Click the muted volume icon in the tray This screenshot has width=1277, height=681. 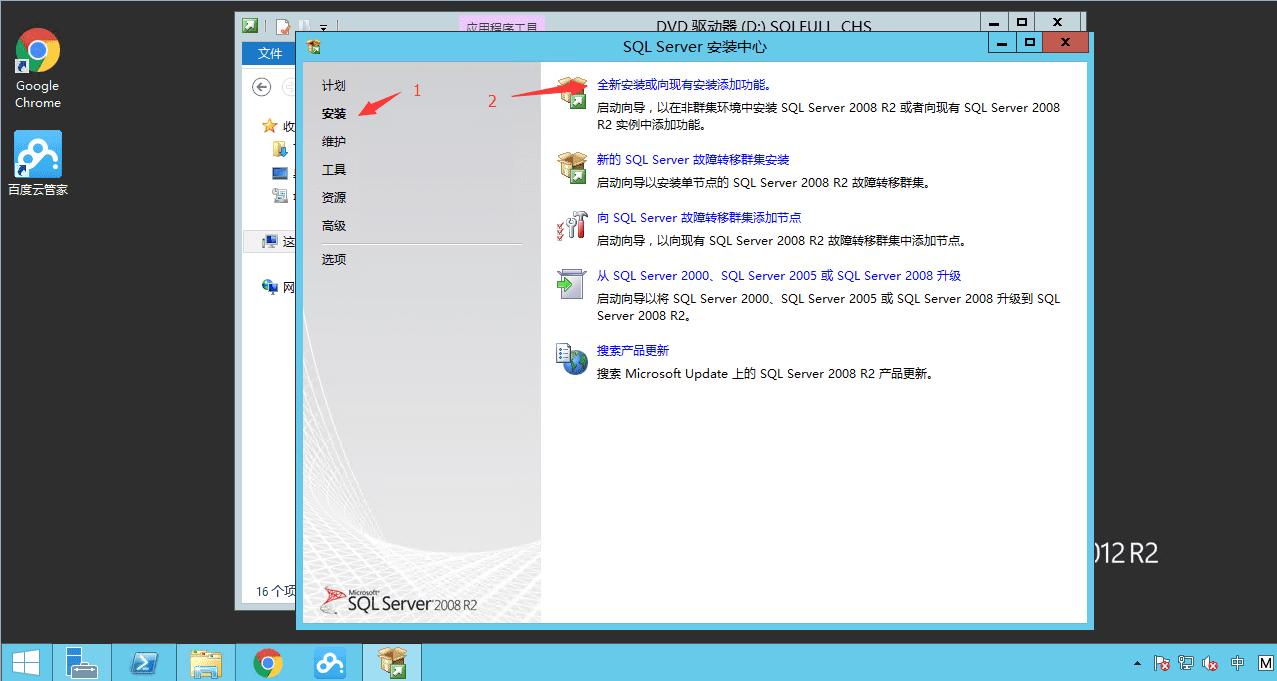(x=1209, y=663)
